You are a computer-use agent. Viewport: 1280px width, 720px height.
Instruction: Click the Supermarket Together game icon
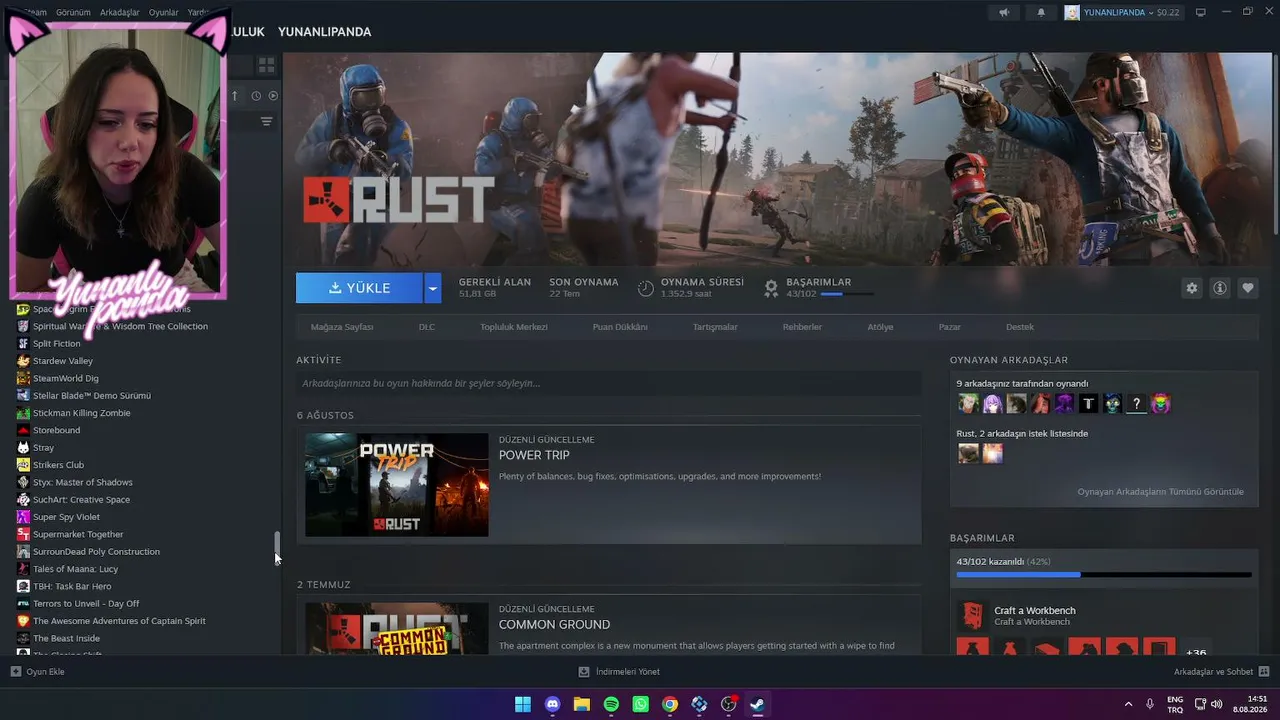pos(23,534)
